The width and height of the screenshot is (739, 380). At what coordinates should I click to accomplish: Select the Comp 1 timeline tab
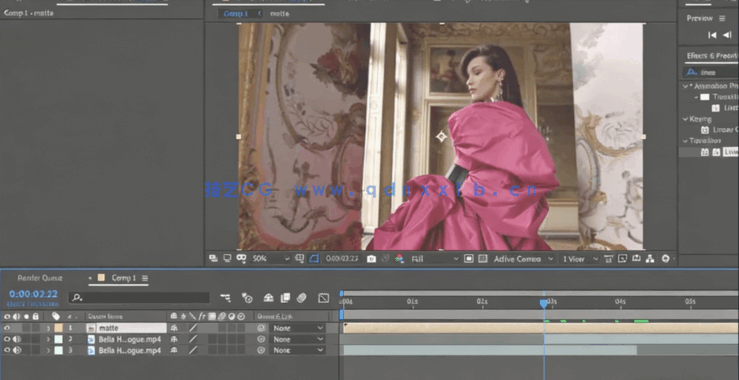pyautogui.click(x=123, y=278)
